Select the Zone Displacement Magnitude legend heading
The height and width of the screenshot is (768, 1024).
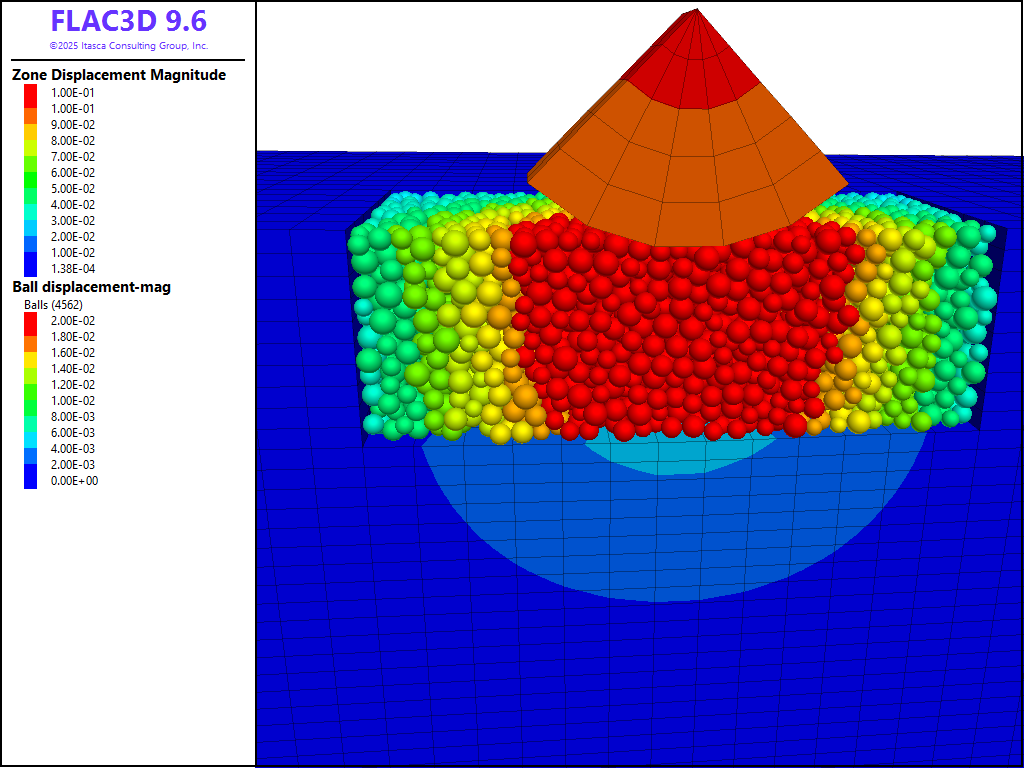coord(118,75)
